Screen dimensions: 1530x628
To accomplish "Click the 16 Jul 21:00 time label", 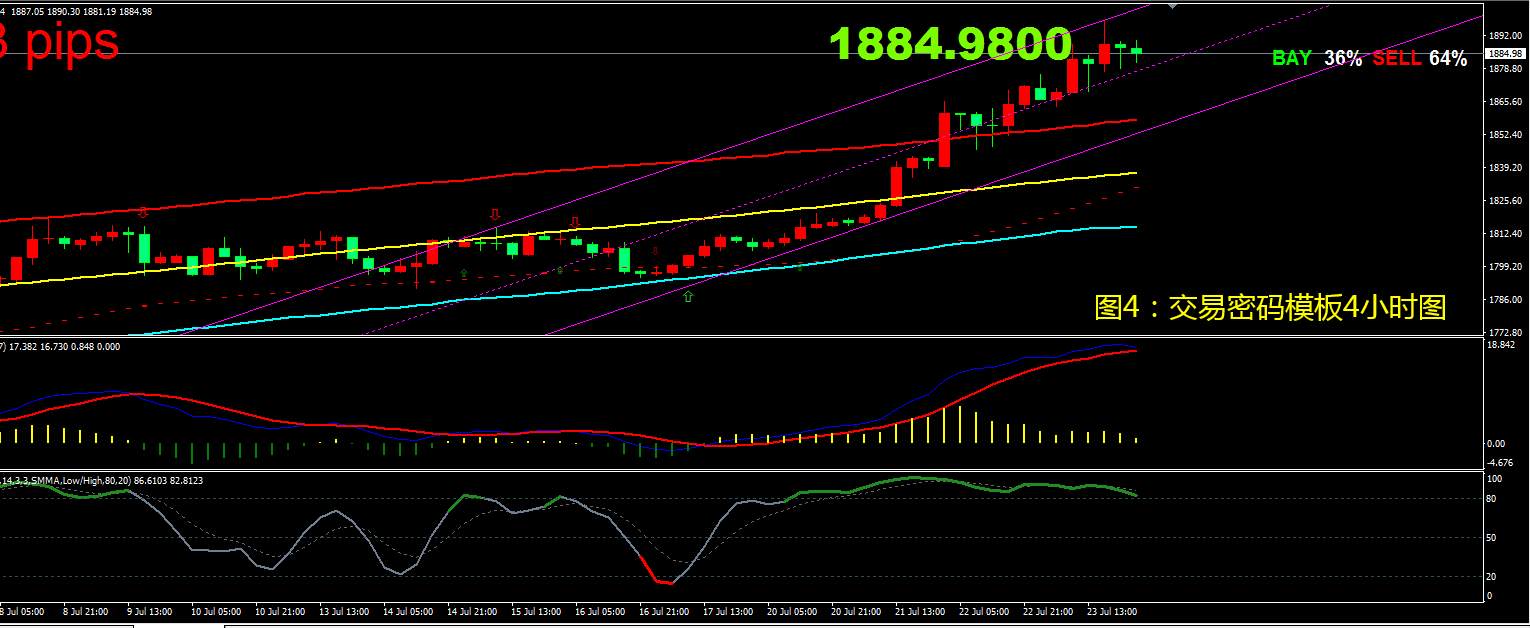I will [x=664, y=611].
